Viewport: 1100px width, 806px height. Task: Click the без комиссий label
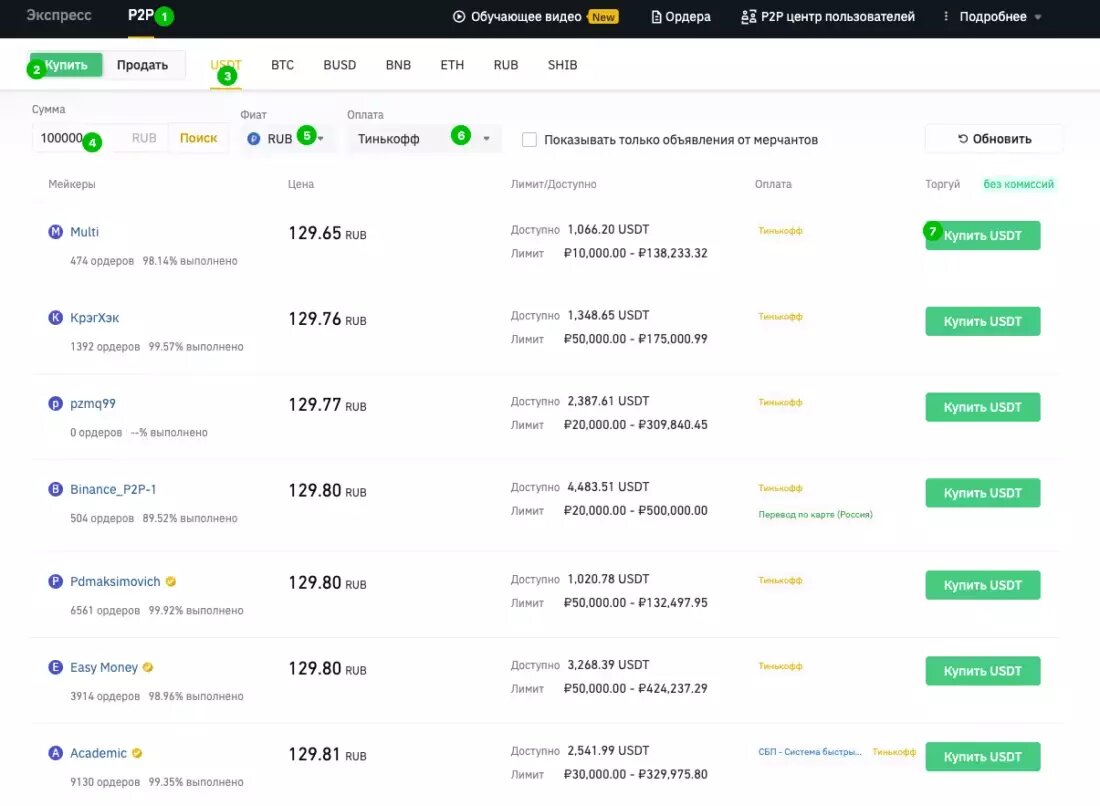click(x=1018, y=184)
